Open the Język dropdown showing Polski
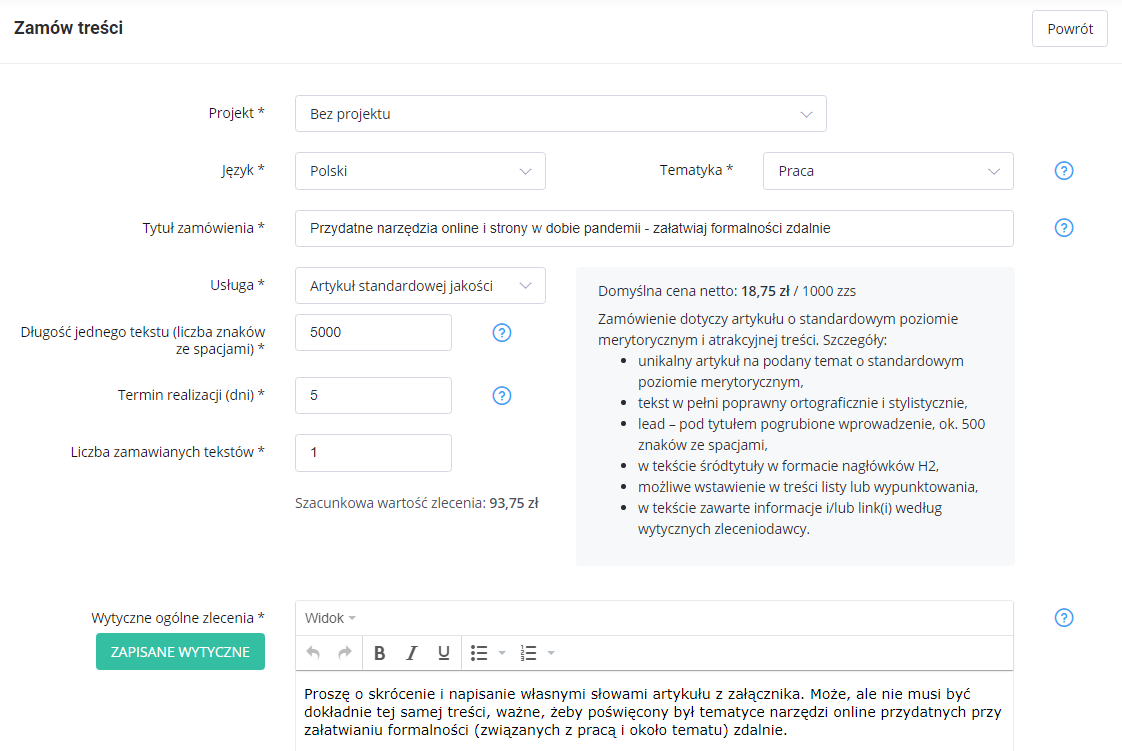The width and height of the screenshot is (1122, 751). [x=421, y=171]
